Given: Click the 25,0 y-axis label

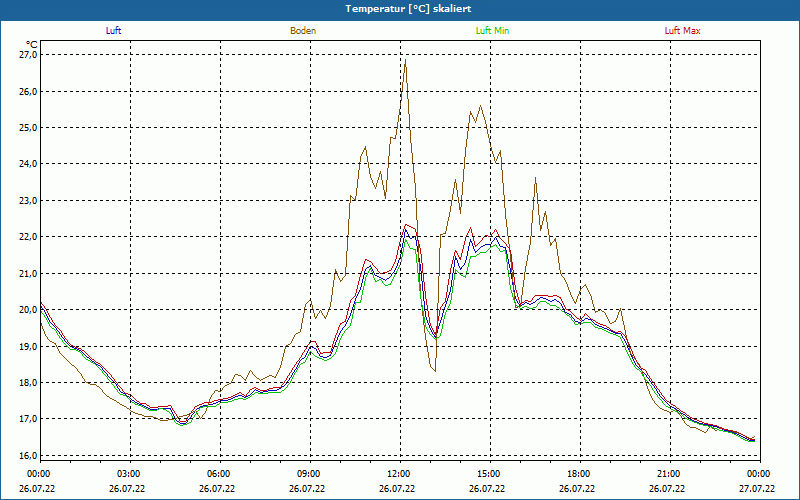Looking at the screenshot, I should (x=29, y=128).
